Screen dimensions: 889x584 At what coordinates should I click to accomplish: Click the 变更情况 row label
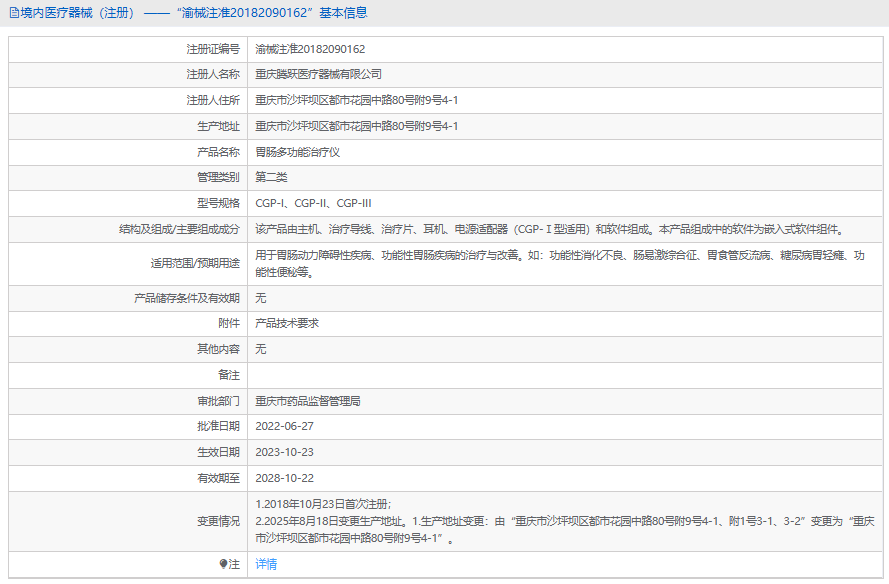tap(218, 521)
